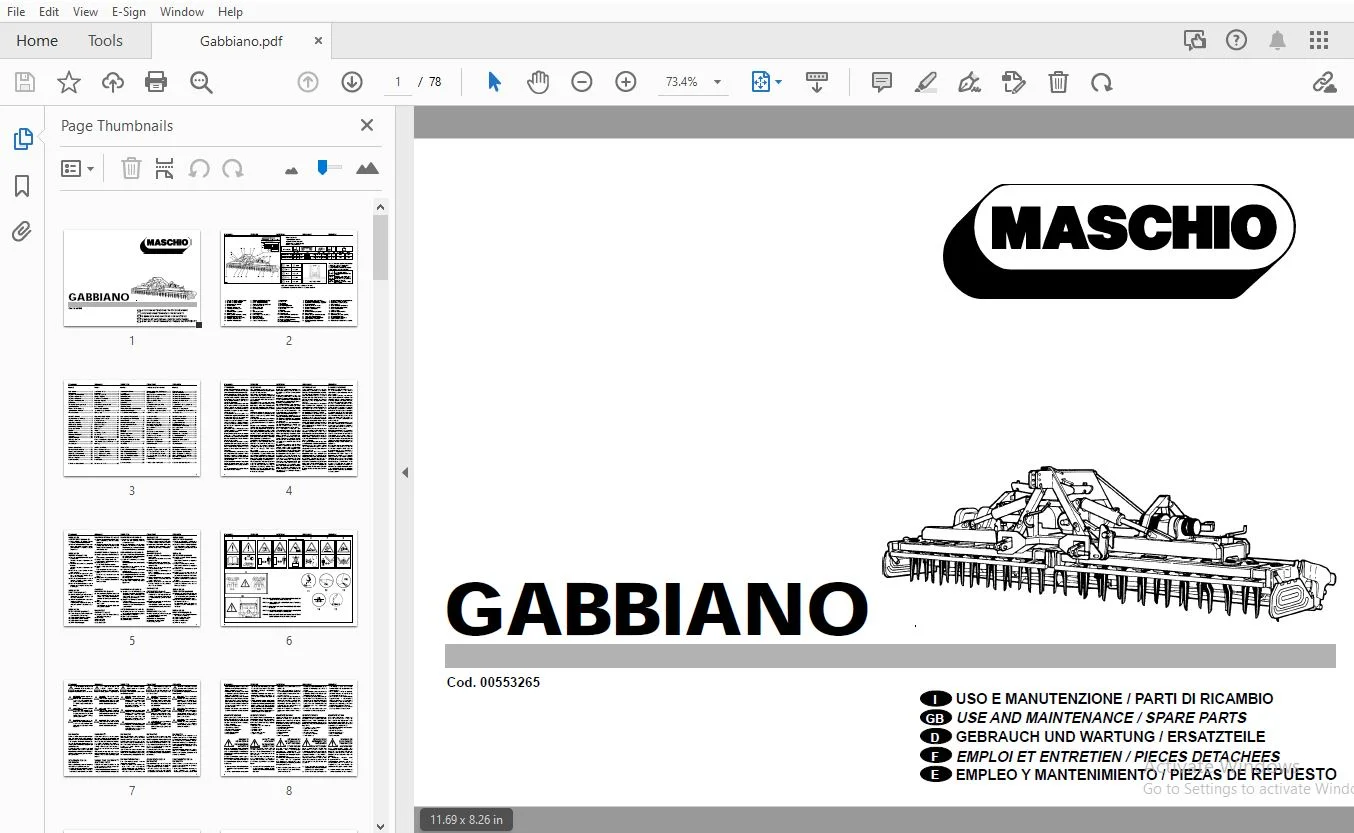
Task: Activate the Hand pan tool
Action: pyautogui.click(x=538, y=82)
